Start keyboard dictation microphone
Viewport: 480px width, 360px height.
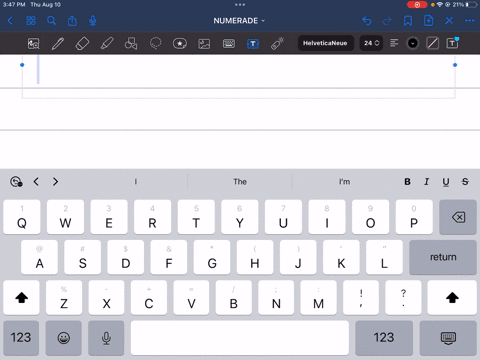tap(106, 338)
